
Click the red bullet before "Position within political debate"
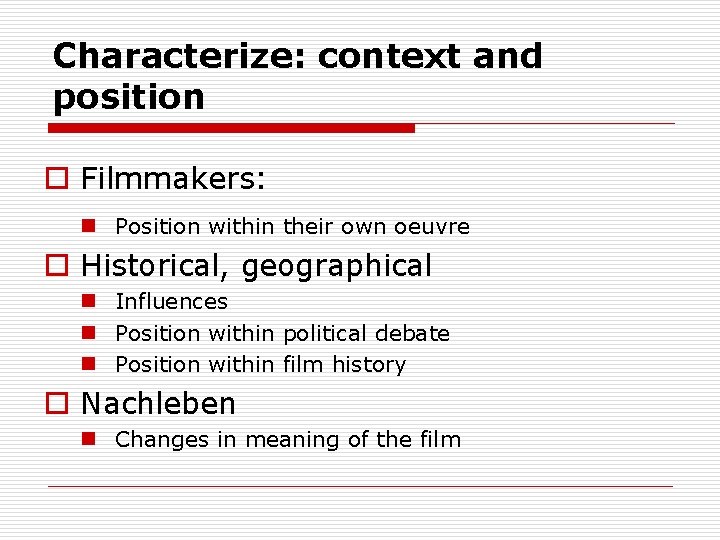point(88,333)
